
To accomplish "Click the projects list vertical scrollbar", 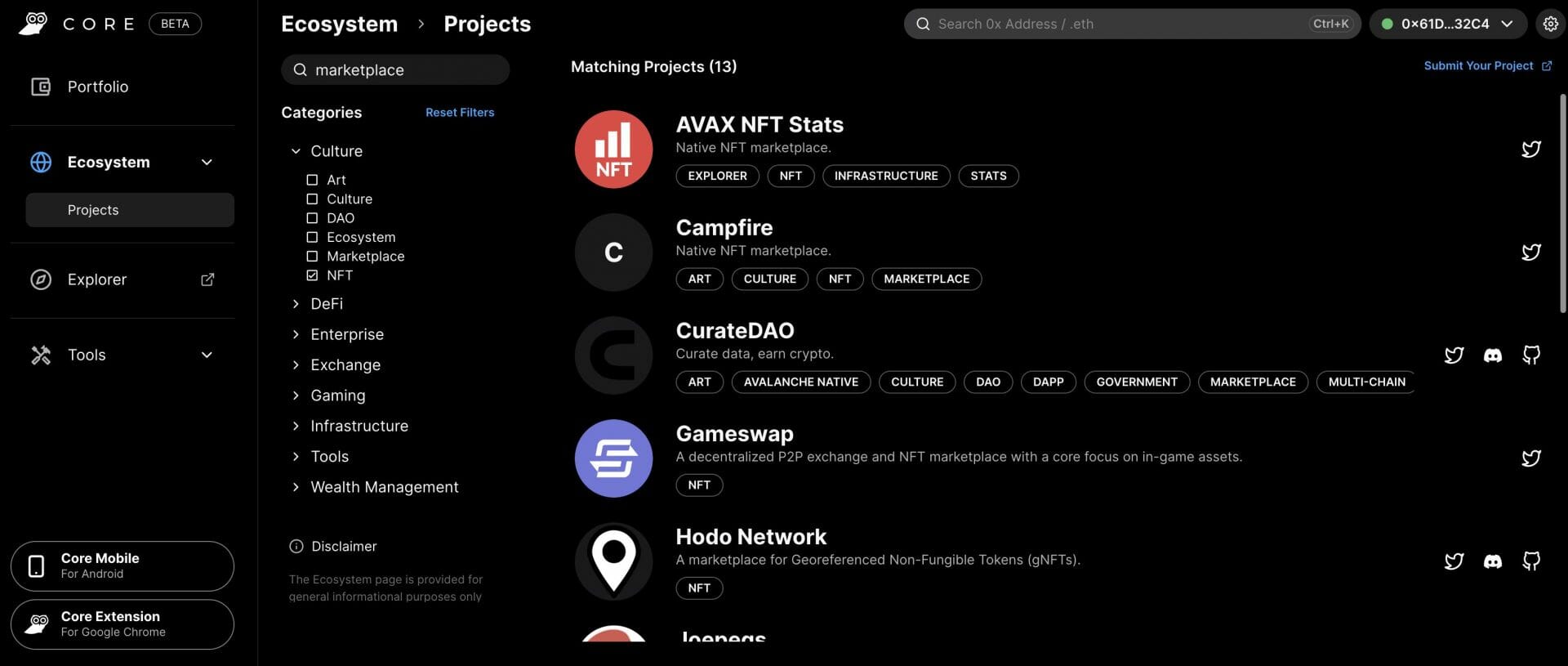I will point(1563,203).
